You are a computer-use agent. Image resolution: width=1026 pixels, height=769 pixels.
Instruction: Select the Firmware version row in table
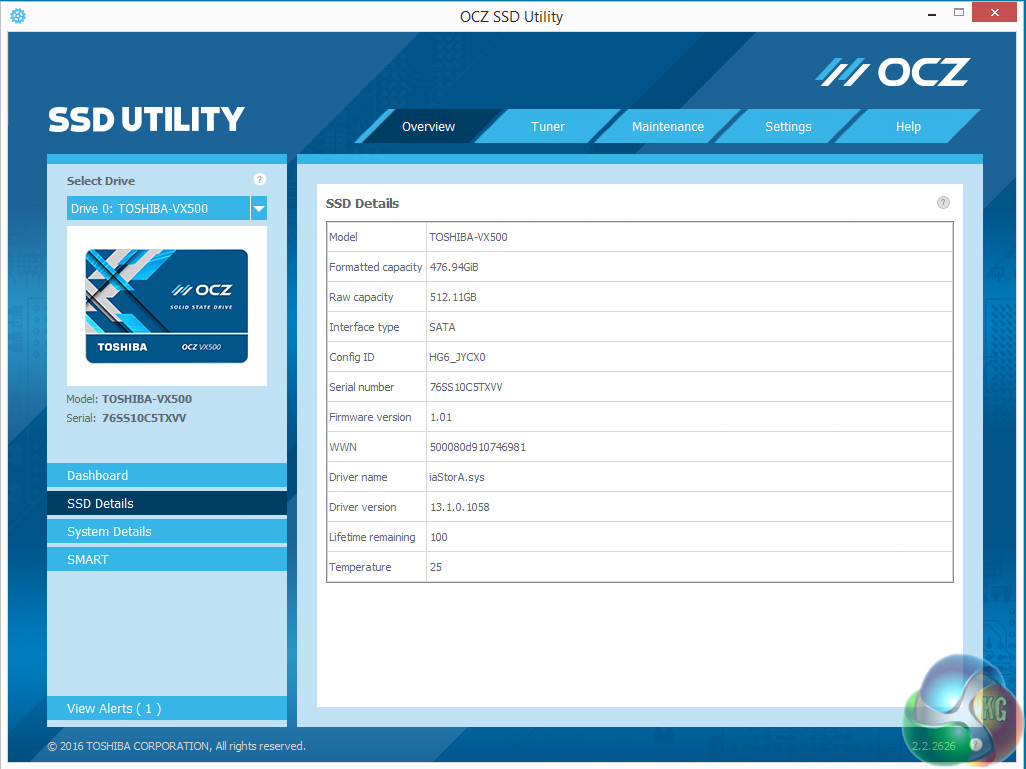tap(639, 417)
